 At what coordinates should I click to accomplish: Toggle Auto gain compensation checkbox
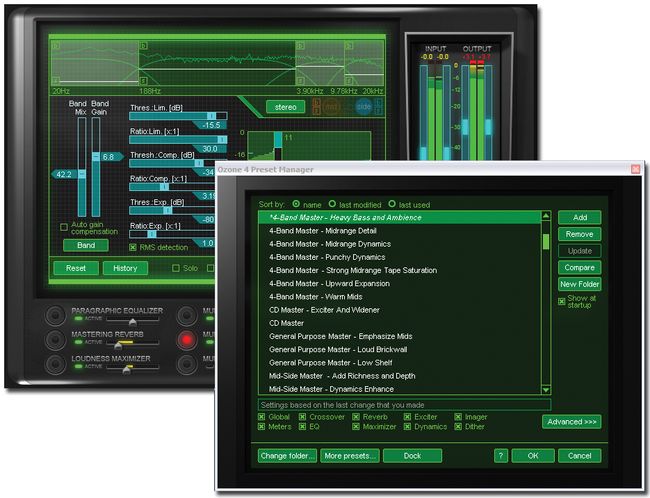[64, 227]
